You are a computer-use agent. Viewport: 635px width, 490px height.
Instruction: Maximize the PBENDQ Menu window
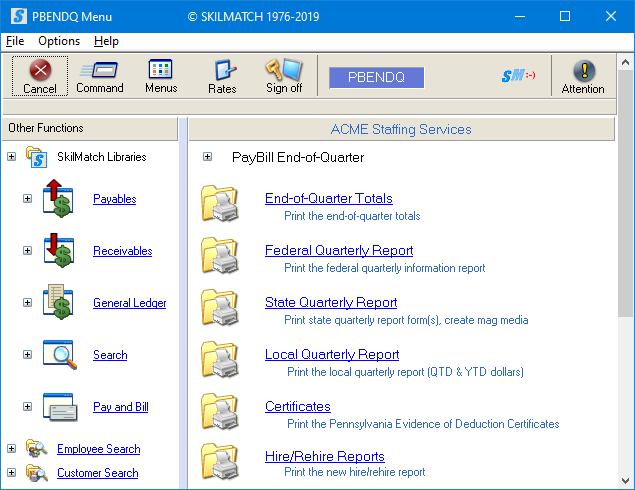coord(565,16)
